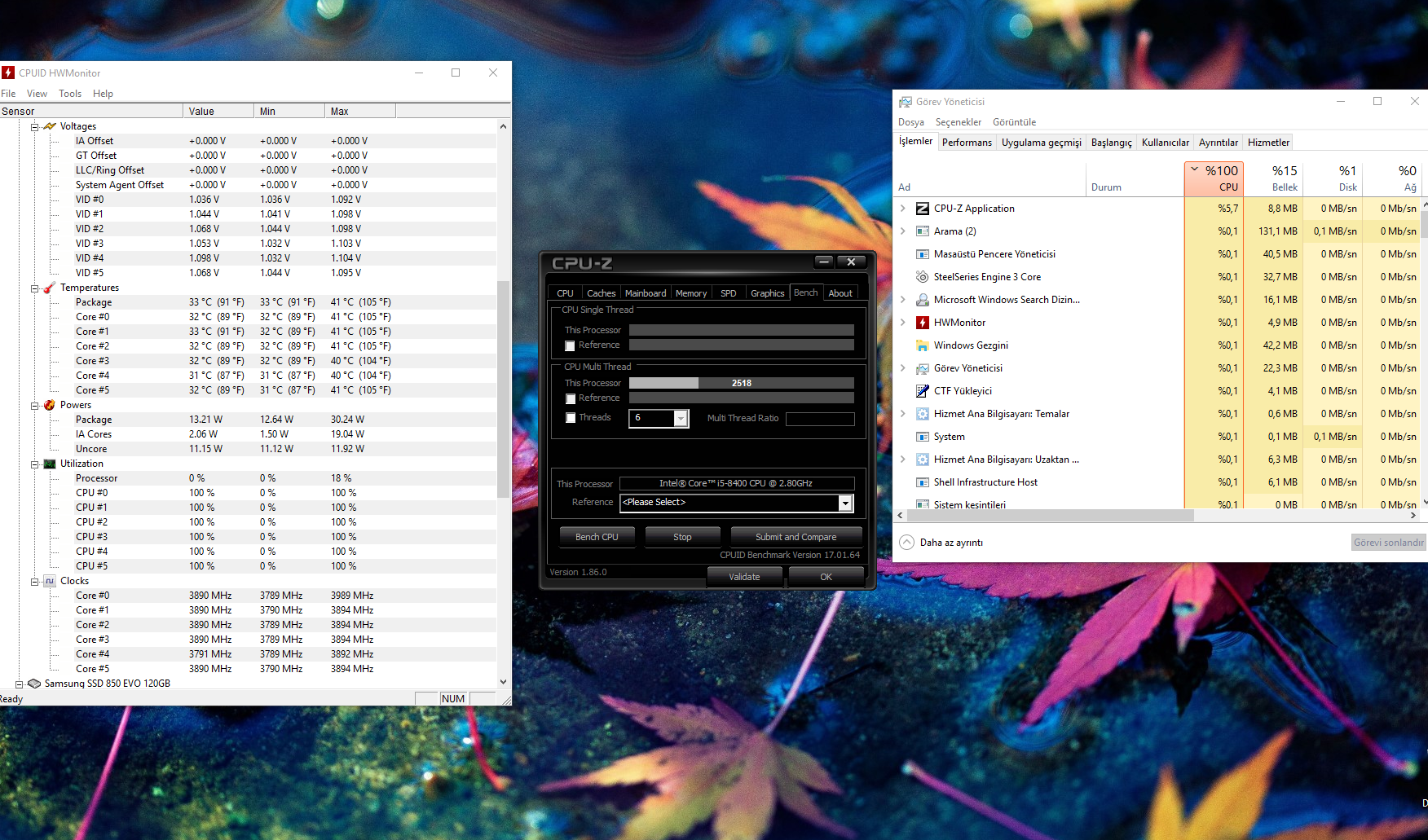This screenshot has width=1428, height=840.
Task: Select Hizmet Ana Bilgisayarı: Uzaktan gear icon
Action: [923, 460]
